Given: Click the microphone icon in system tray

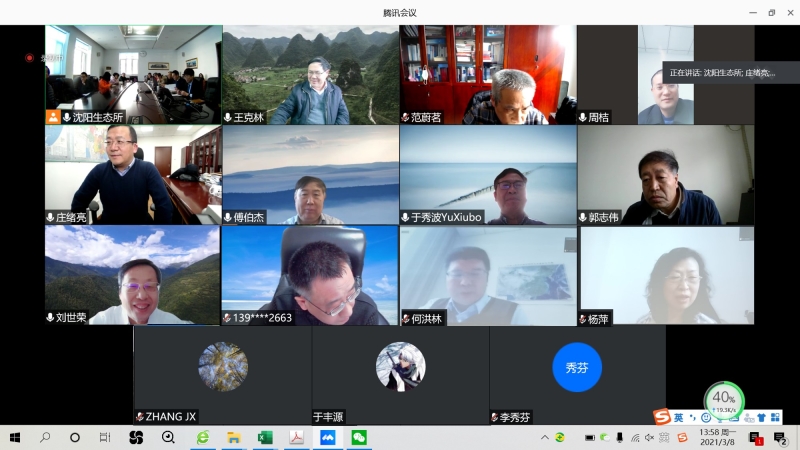Looking at the screenshot, I should pos(620,438).
